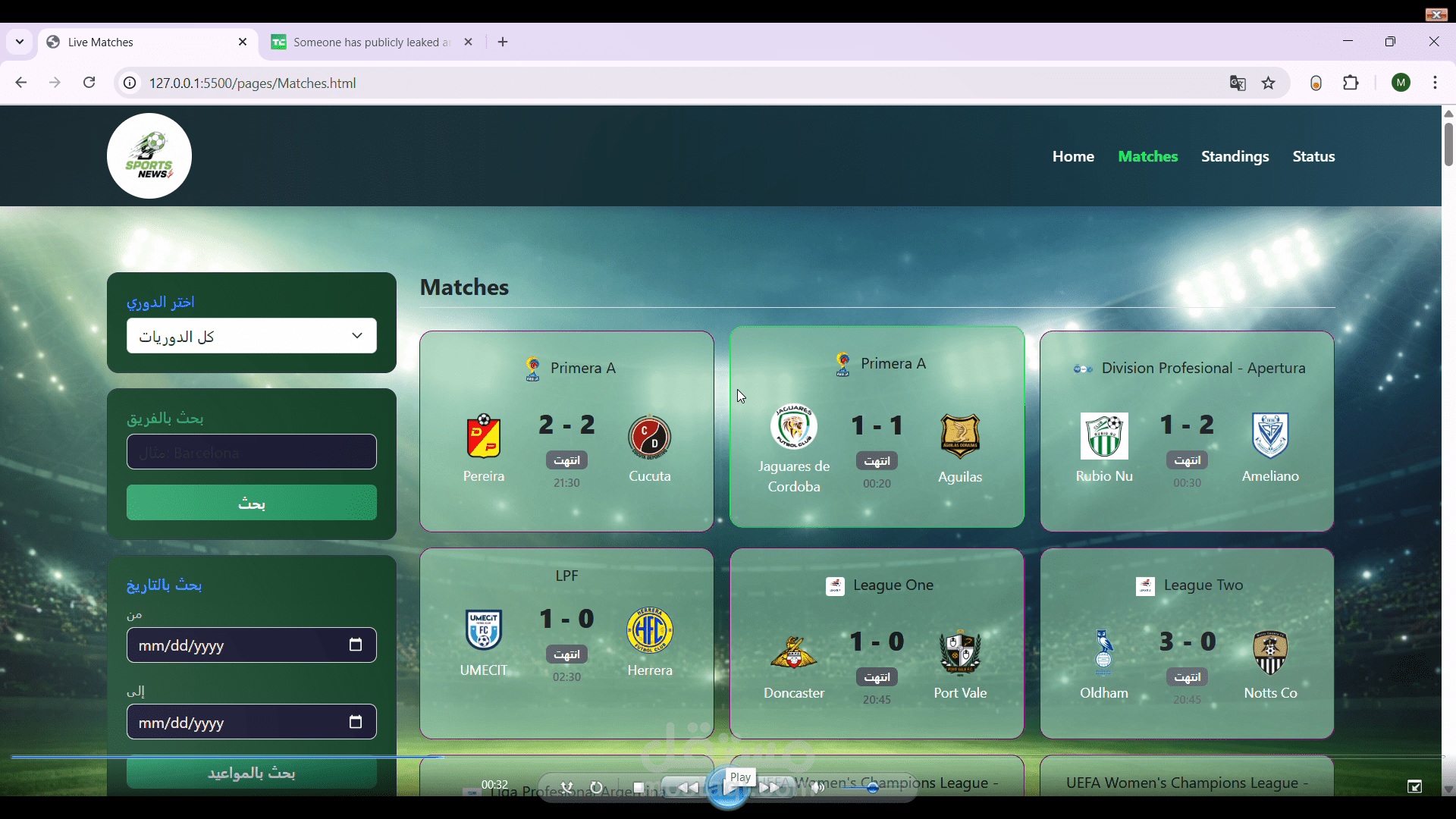Bookmark this page with the star icon
The width and height of the screenshot is (1456, 819).
pos(1269,83)
